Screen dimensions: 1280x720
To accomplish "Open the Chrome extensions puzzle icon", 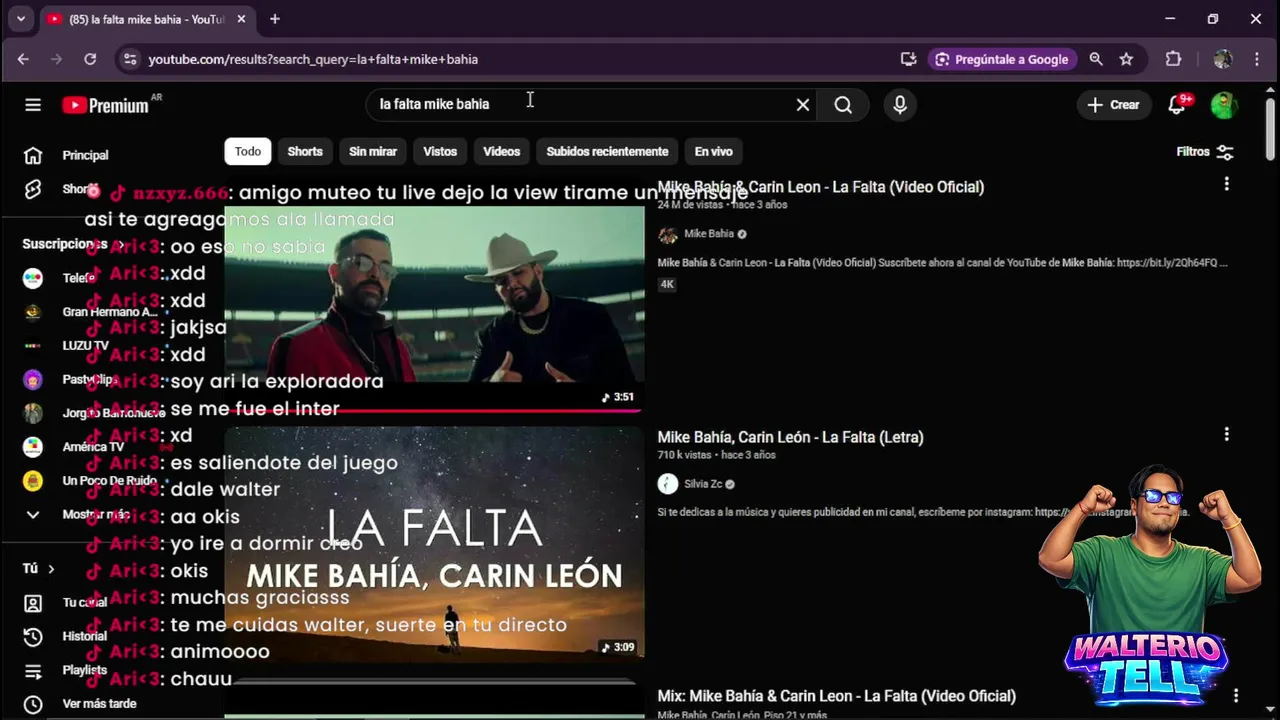I will tap(1174, 60).
